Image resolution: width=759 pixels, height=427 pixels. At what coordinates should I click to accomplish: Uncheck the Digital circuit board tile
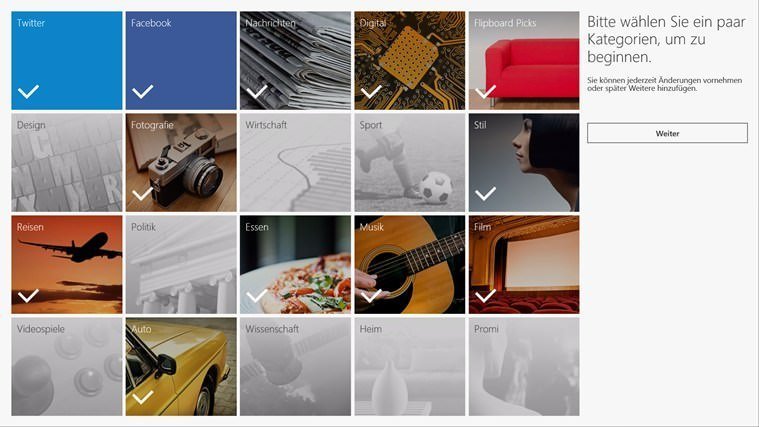[x=410, y=61]
